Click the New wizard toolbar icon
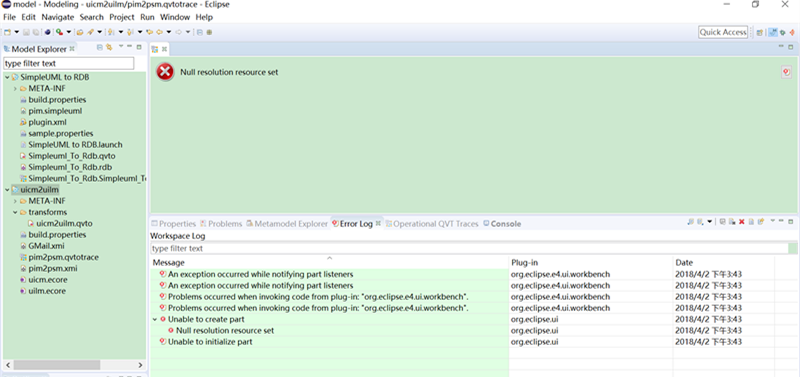 pyautogui.click(x=7, y=32)
